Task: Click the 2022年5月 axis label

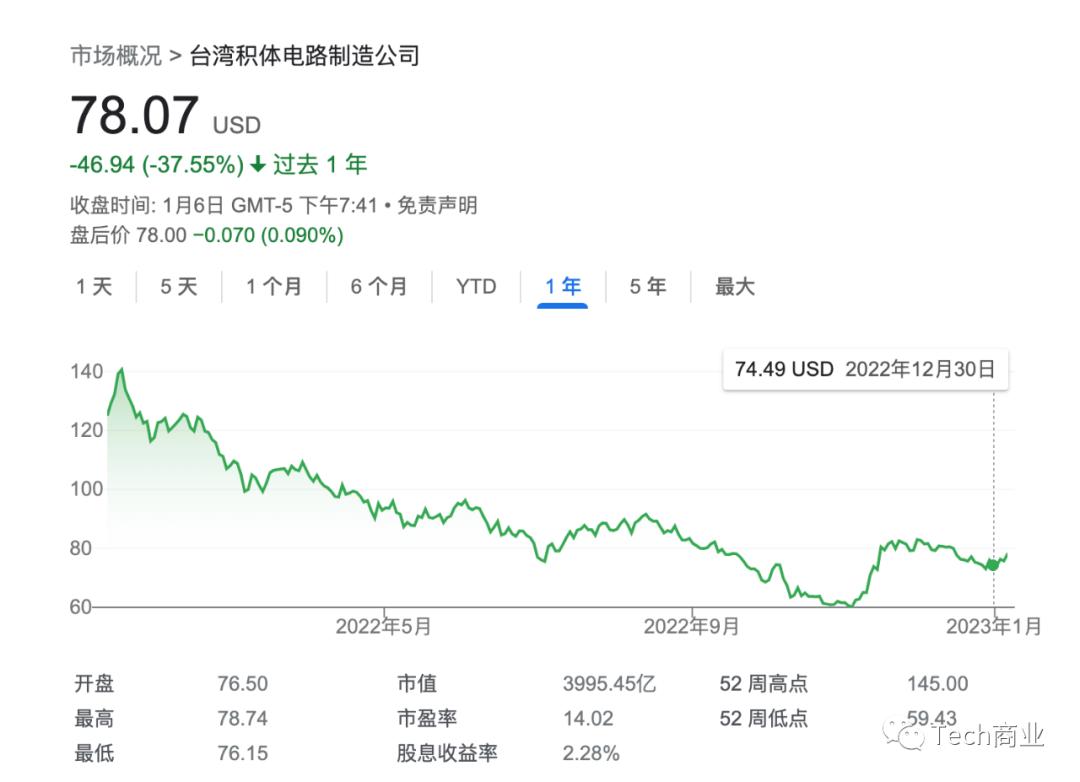Action: [383, 626]
